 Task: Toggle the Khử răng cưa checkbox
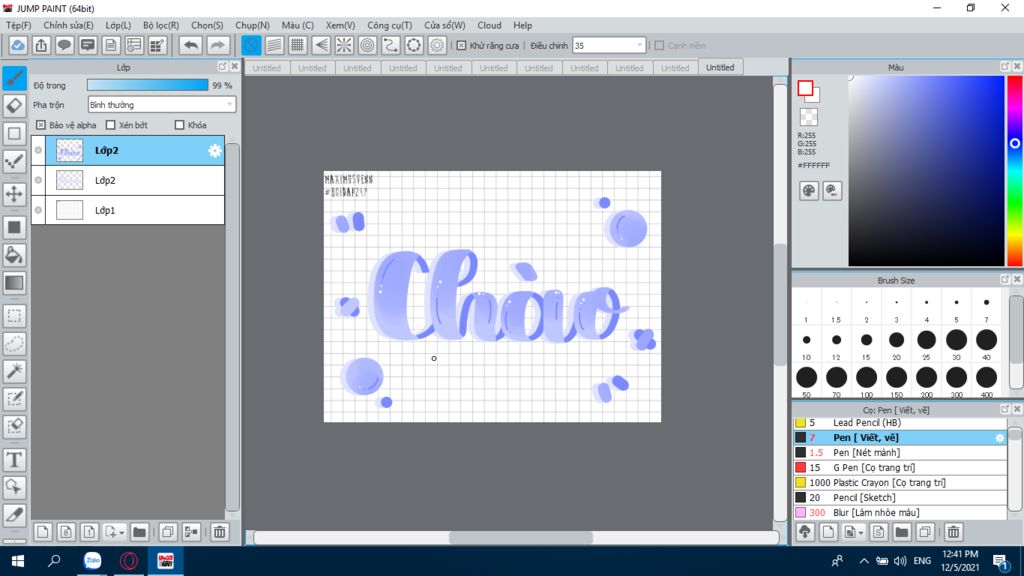[461, 46]
